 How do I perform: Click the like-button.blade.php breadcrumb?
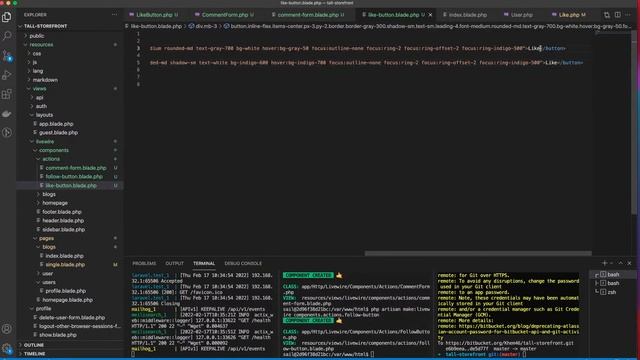tap(156, 26)
